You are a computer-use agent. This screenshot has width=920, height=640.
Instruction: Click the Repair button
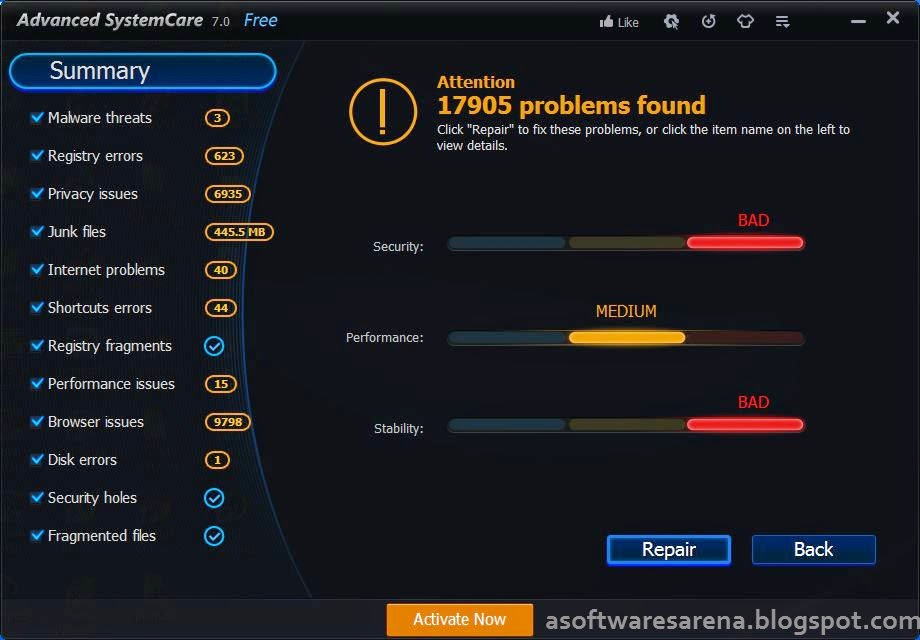pos(669,550)
